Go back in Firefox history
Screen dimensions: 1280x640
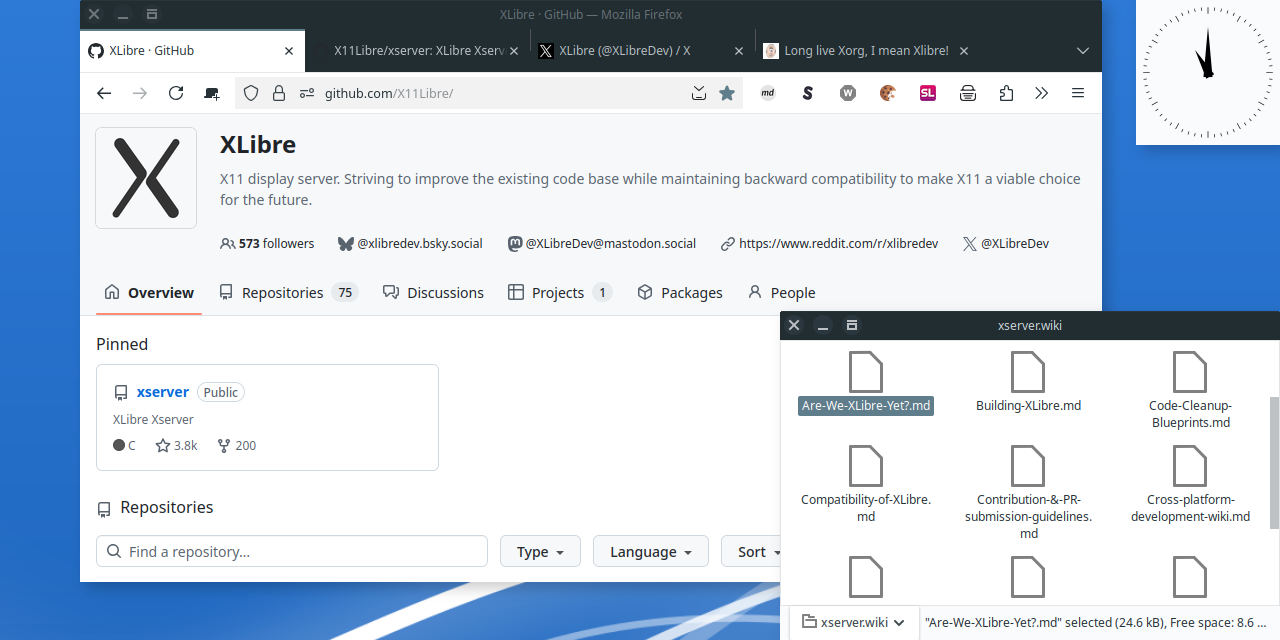tap(104, 93)
